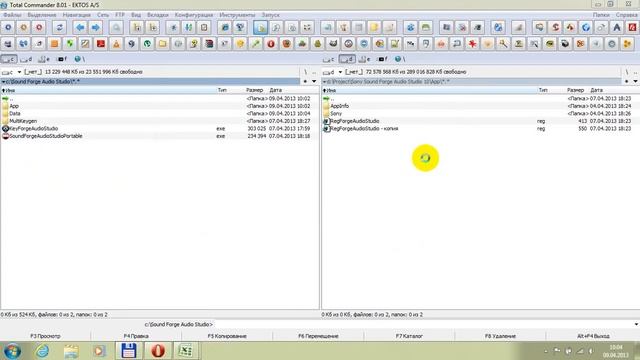Open right panel favorites asterisk button
This screenshot has width=640, height=360.
click(x=627, y=81)
